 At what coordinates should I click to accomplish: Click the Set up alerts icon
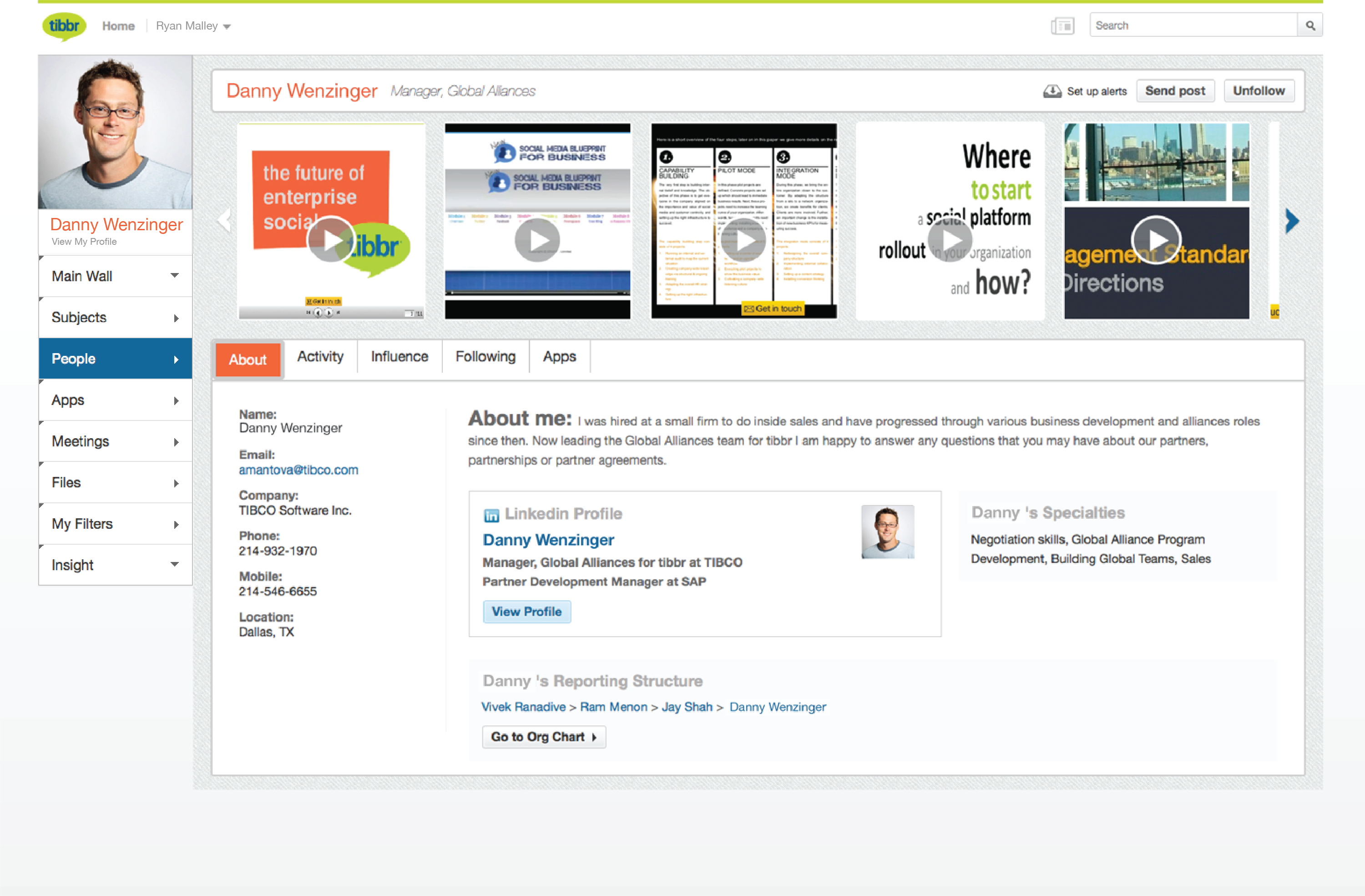(1052, 91)
